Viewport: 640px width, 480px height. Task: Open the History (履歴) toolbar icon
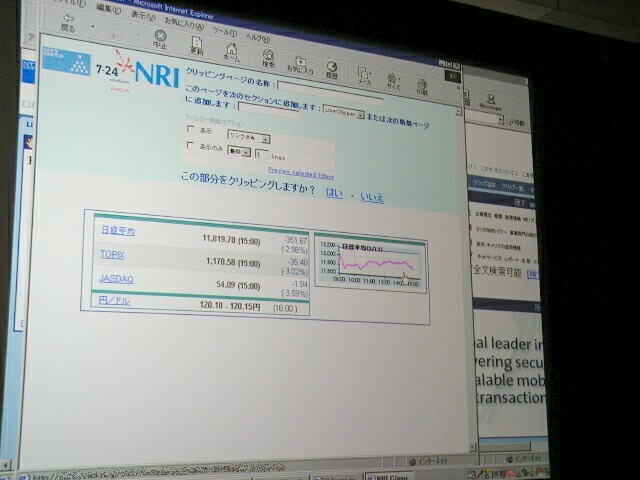332,67
